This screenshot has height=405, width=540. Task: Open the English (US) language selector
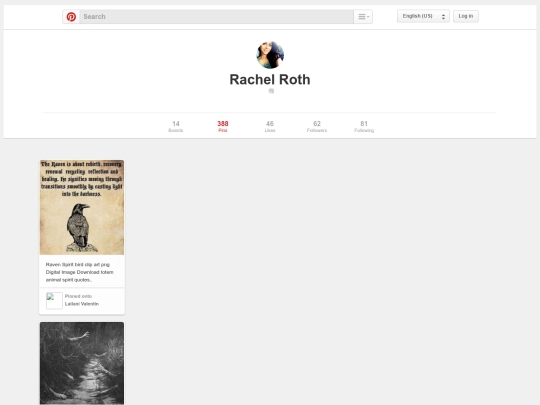point(423,16)
